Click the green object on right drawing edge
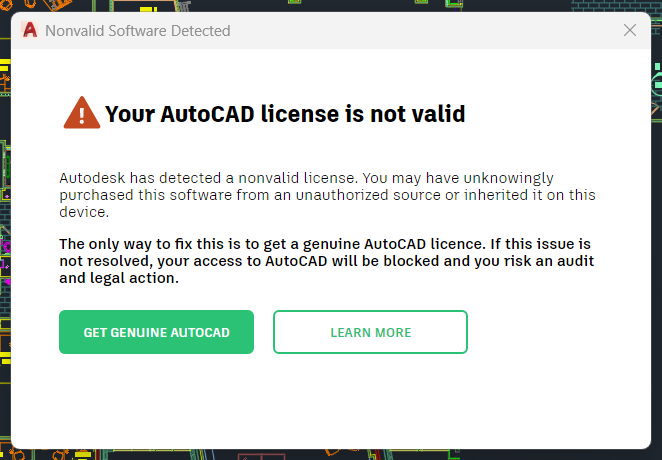Image resolution: width=662 pixels, height=460 pixels. [x=657, y=82]
